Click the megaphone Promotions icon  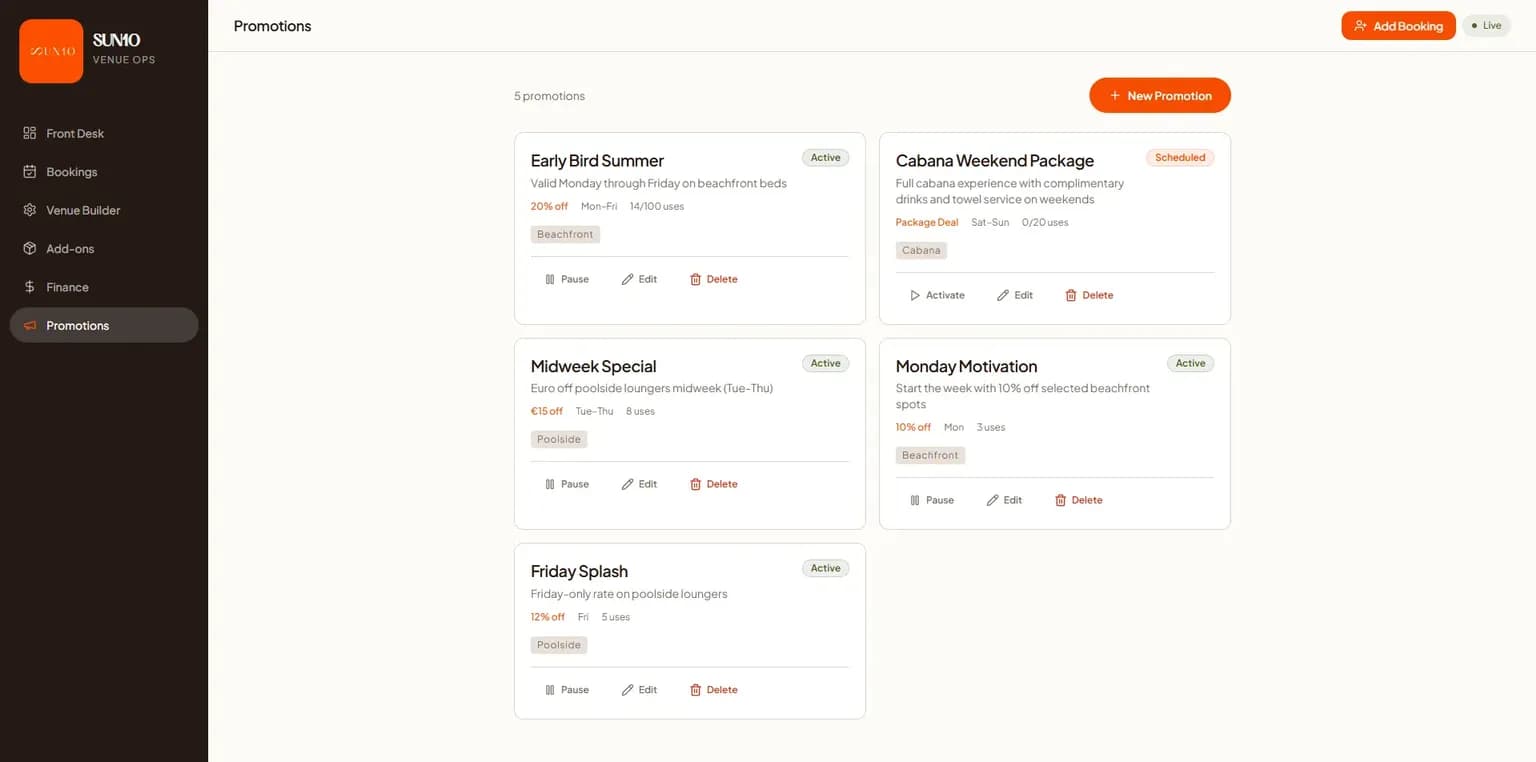[30, 326]
